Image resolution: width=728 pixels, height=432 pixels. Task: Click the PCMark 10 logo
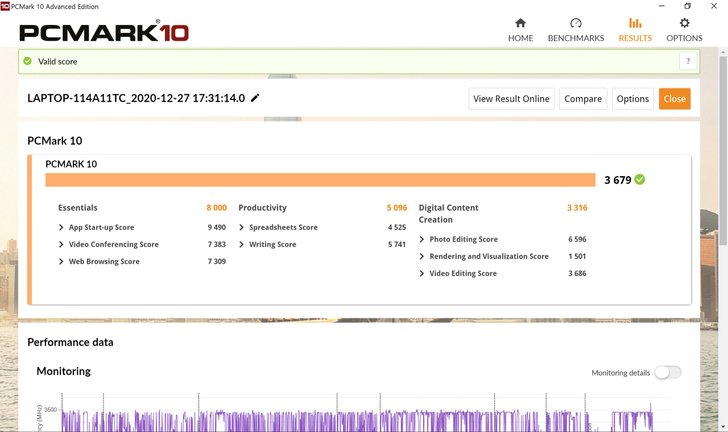pos(104,32)
